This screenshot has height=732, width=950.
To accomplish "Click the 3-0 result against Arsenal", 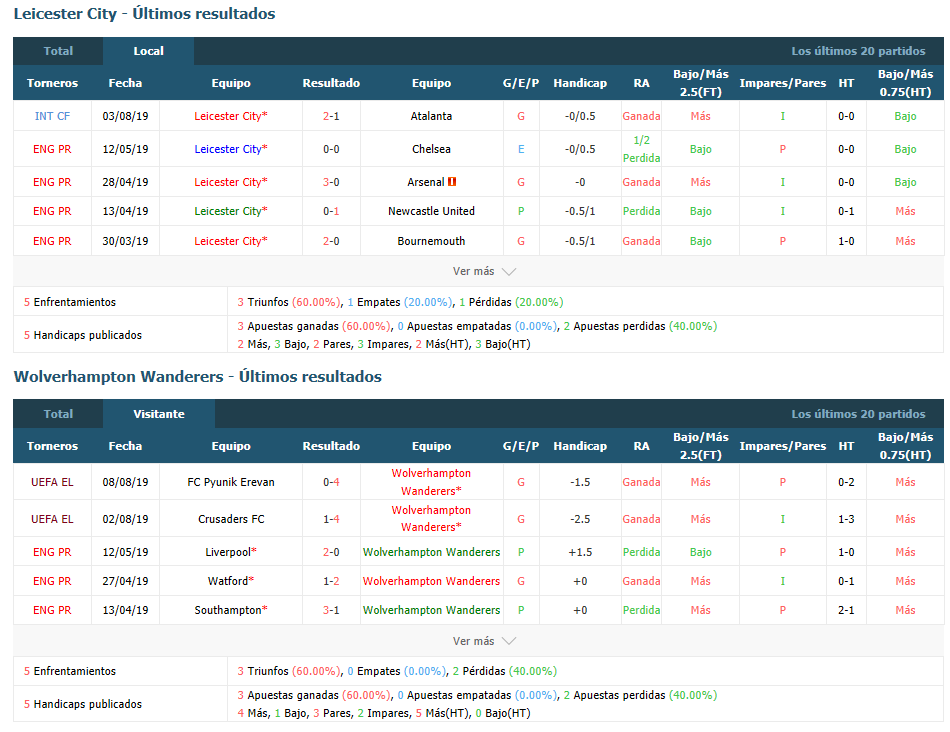I will pyautogui.click(x=331, y=182).
